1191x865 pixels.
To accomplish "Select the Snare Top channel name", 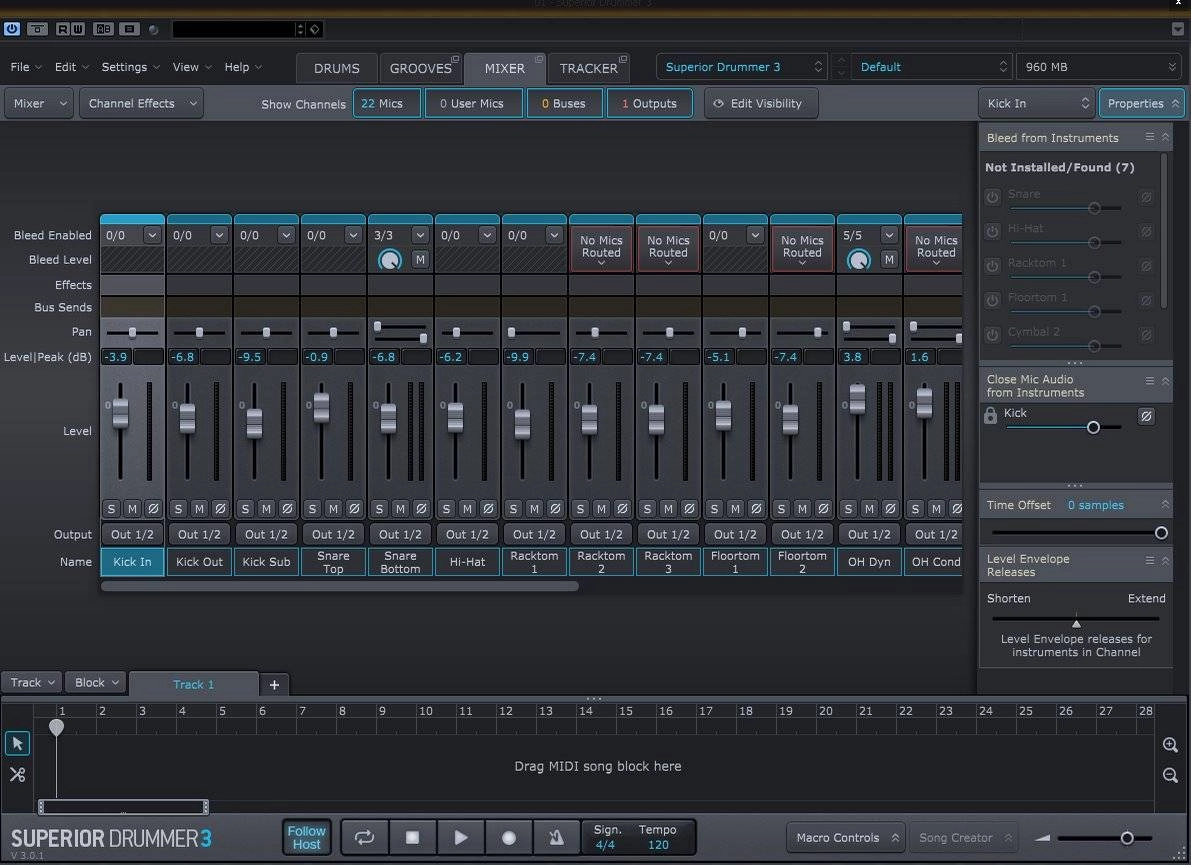I will [333, 562].
